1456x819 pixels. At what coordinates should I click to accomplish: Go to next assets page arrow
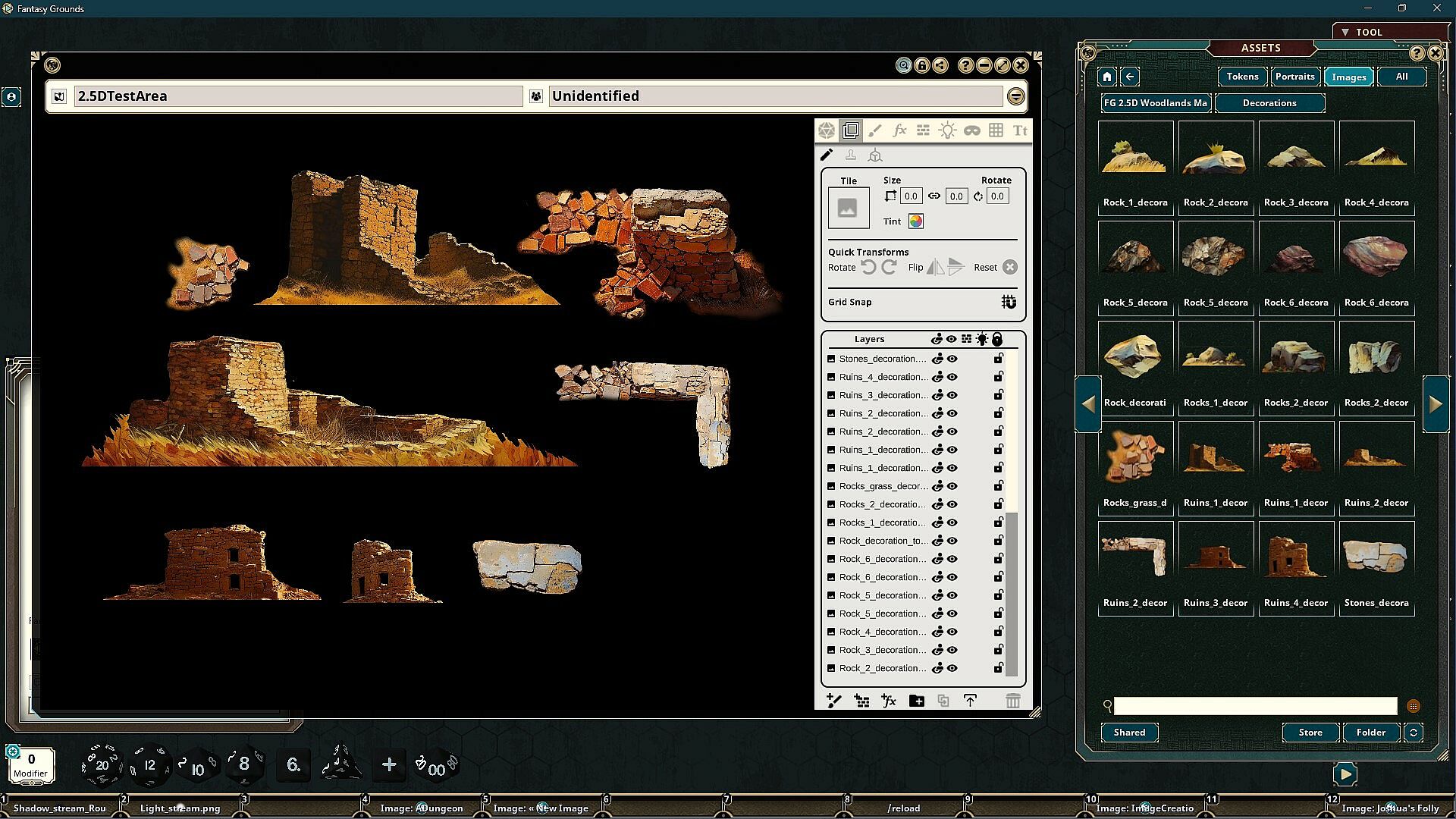pos(1436,404)
